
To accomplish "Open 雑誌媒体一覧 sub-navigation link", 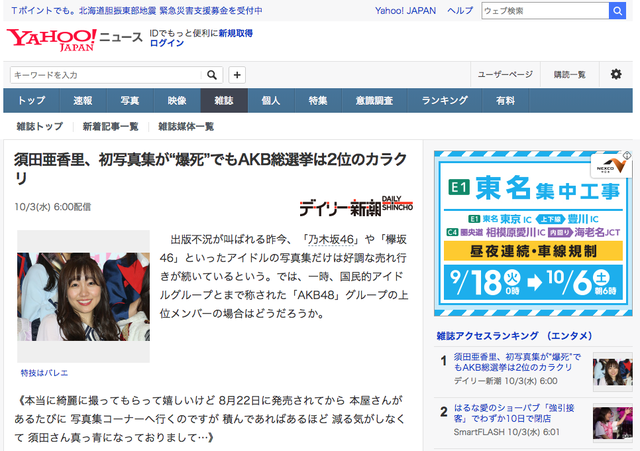I will coord(186,127).
